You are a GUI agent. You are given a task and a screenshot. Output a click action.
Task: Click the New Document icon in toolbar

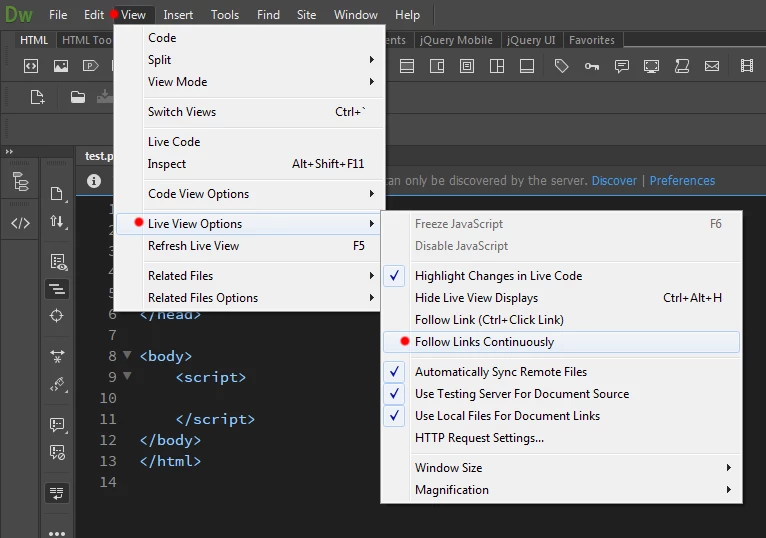click(x=38, y=97)
